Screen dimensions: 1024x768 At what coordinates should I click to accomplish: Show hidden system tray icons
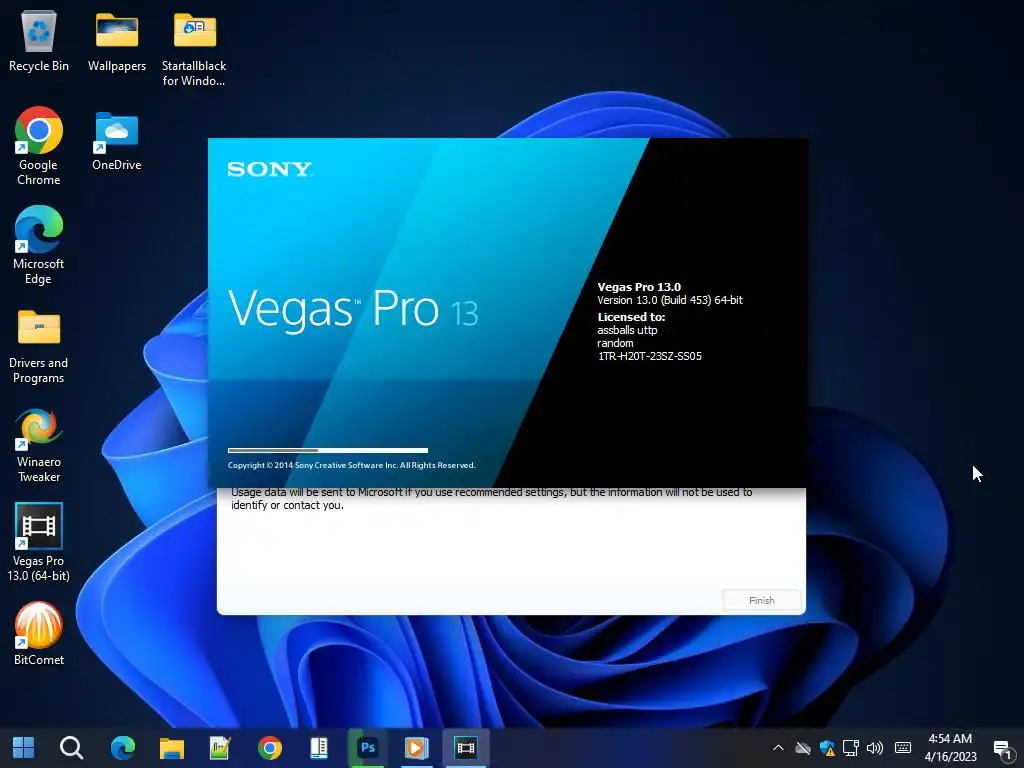tap(778, 748)
